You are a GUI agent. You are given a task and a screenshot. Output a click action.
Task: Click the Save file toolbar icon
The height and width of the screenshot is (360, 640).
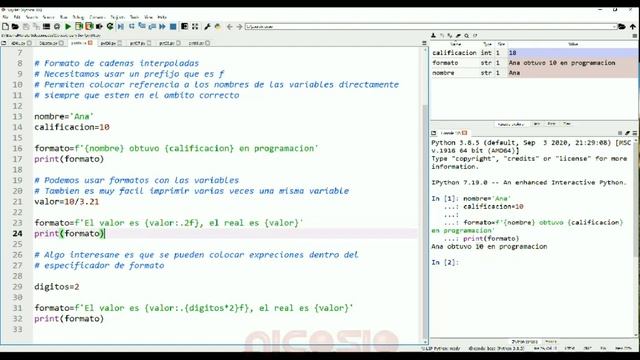[26, 27]
